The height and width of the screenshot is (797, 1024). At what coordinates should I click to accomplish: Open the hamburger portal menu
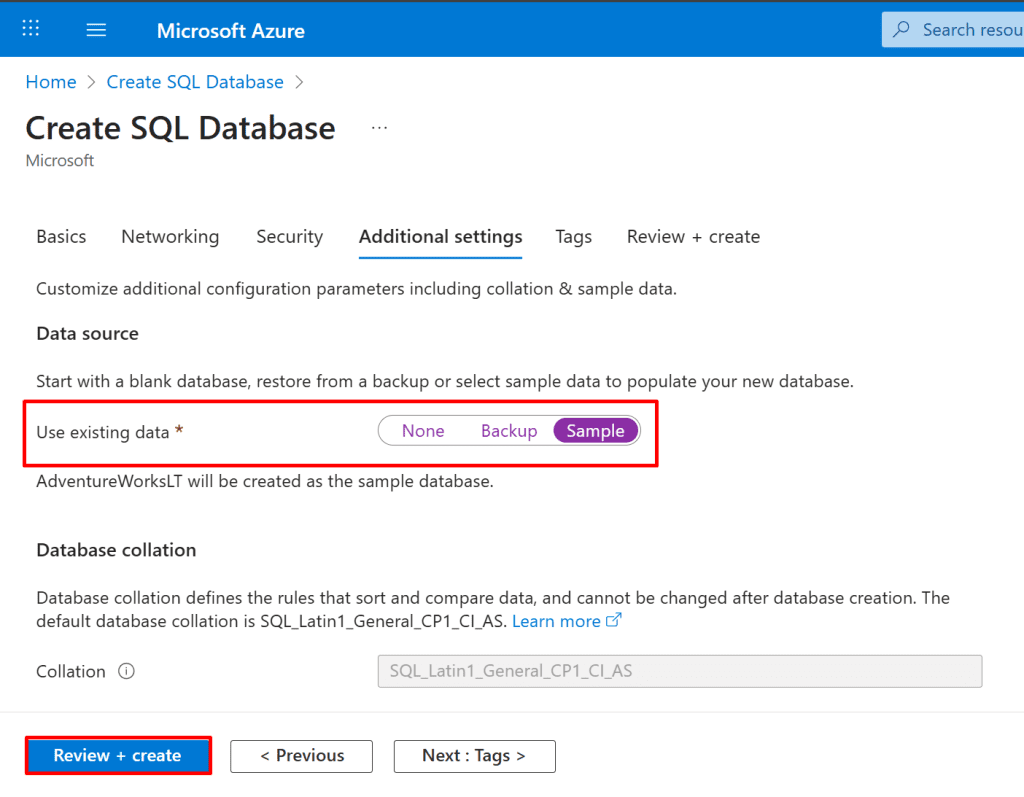click(96, 30)
